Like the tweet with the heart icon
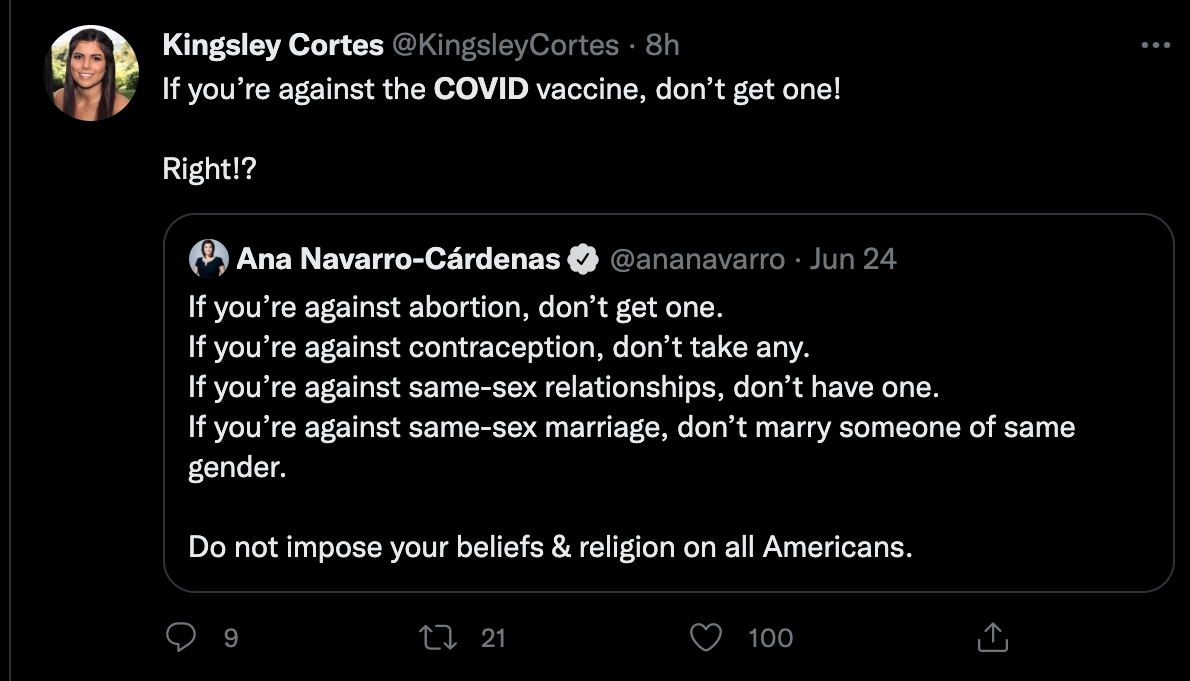 (x=706, y=637)
